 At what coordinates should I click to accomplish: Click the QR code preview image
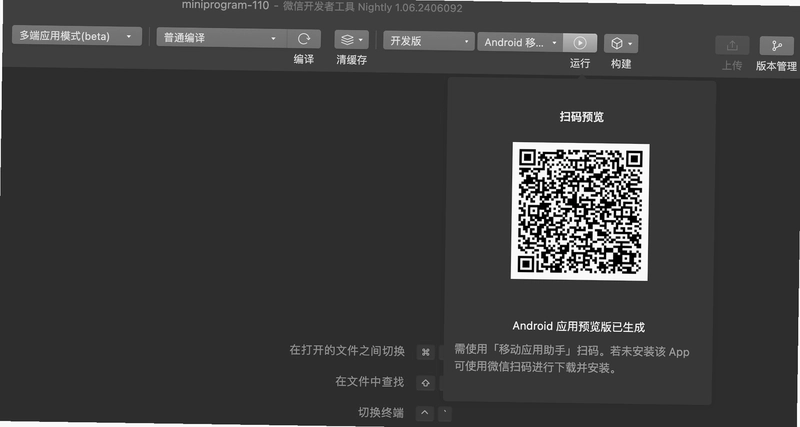click(x=580, y=212)
